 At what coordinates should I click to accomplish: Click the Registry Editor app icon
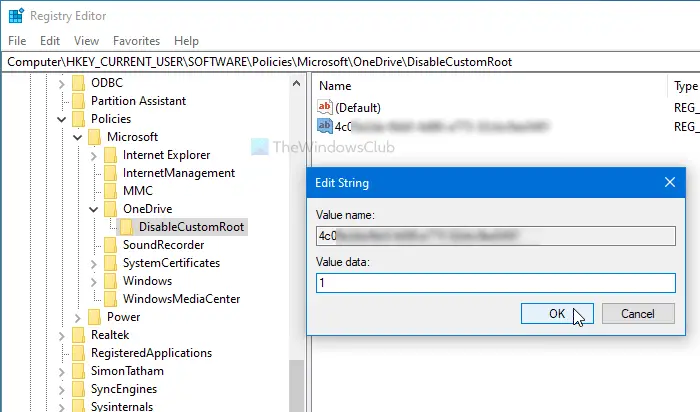coord(16,16)
